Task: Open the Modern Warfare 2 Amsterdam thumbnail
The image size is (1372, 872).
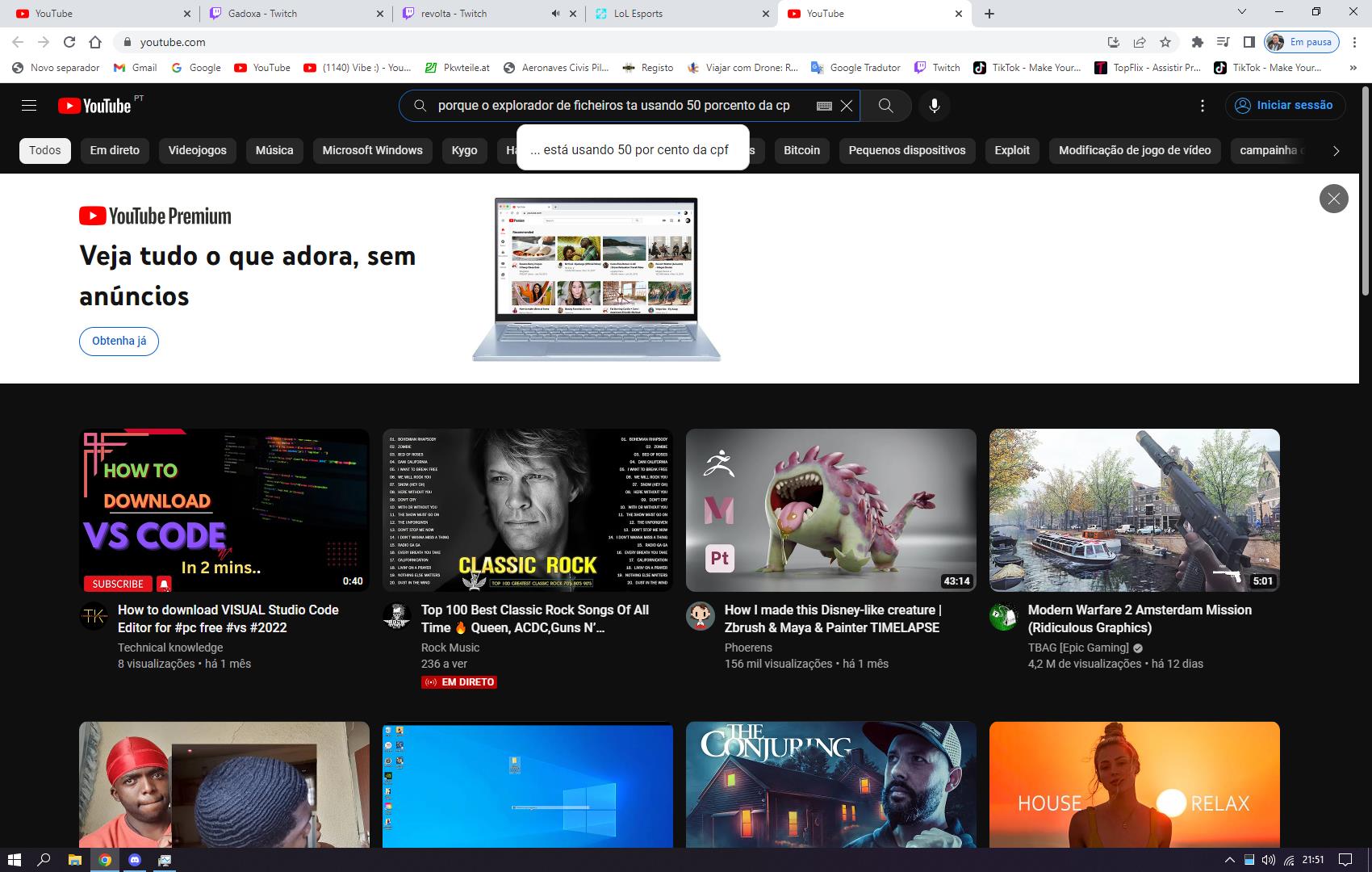Action: (x=1134, y=509)
